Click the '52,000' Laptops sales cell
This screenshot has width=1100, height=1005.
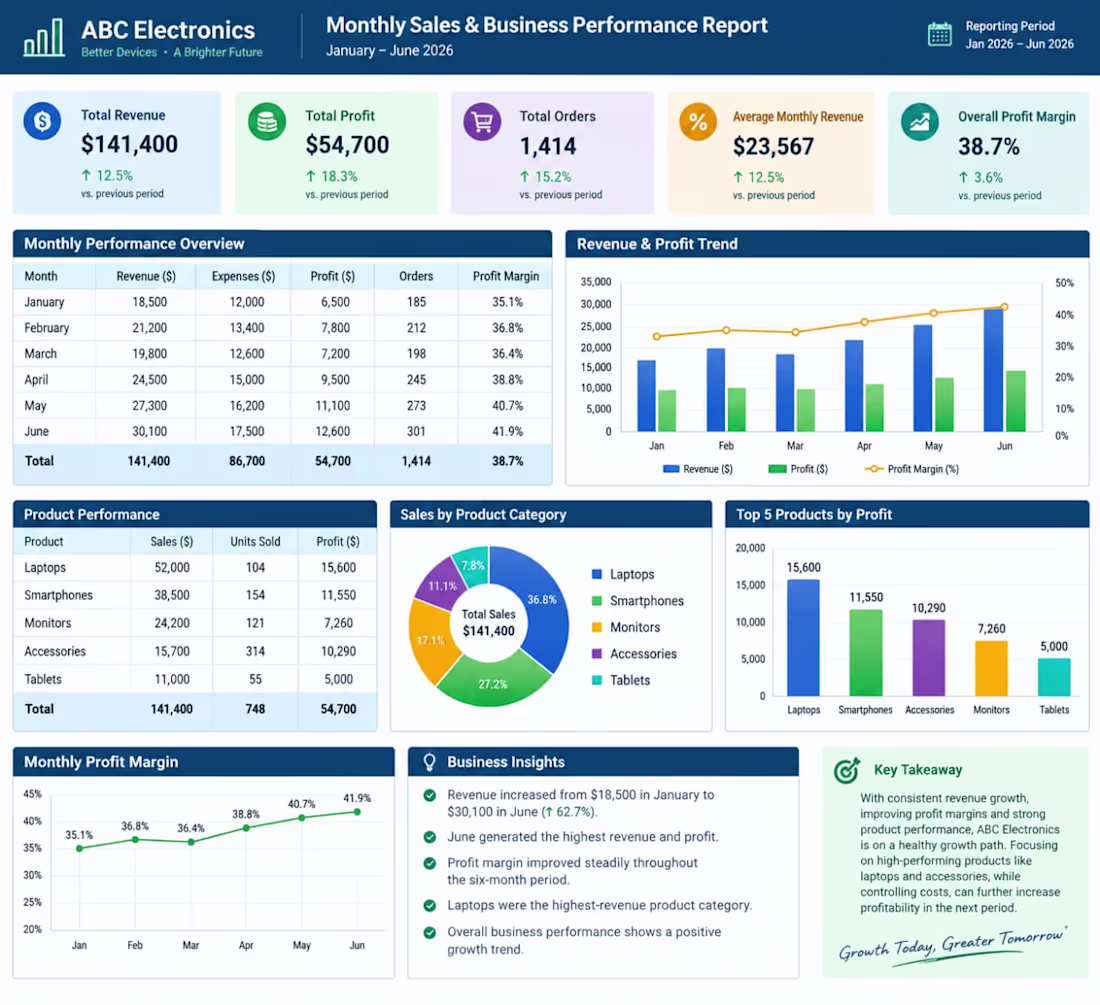[172, 567]
